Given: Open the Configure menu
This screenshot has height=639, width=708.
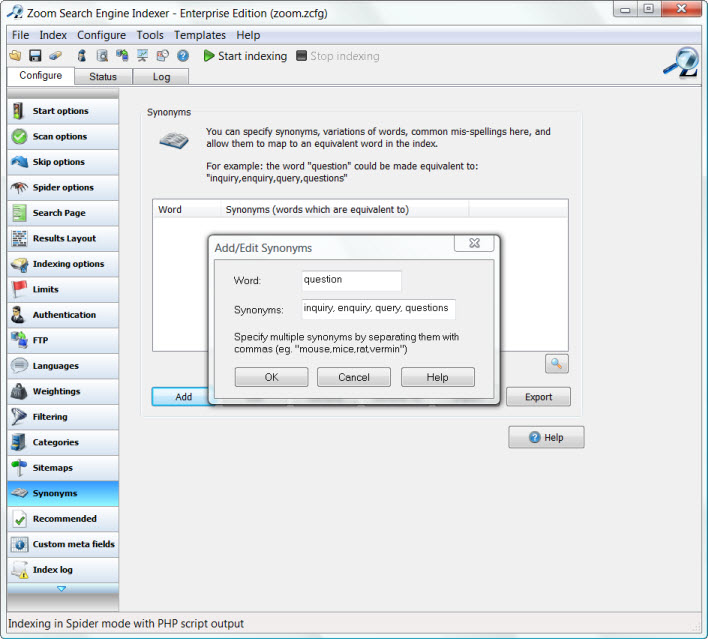Looking at the screenshot, I should [101, 35].
